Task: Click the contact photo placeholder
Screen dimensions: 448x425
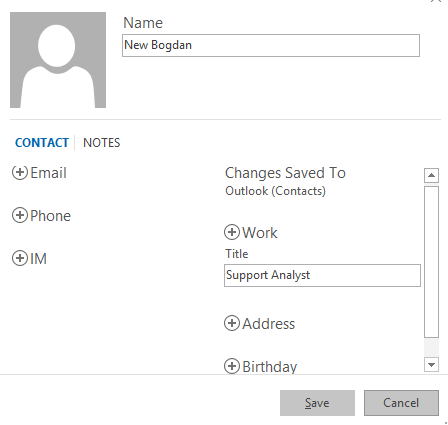Action: point(58,60)
